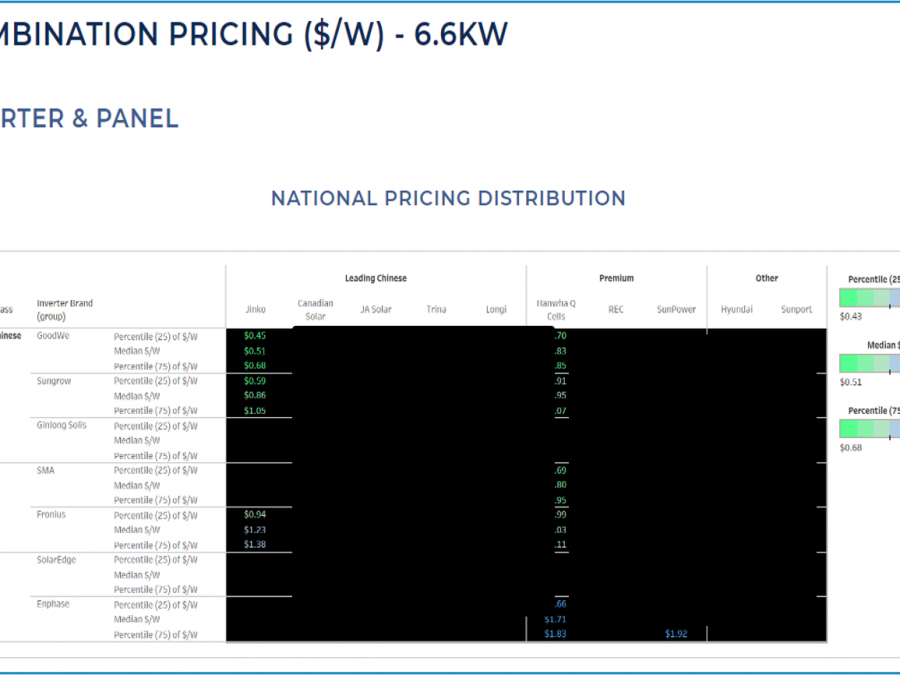Select the Enphase inverter row label
Screen dimensions: 900x675
[53, 604]
